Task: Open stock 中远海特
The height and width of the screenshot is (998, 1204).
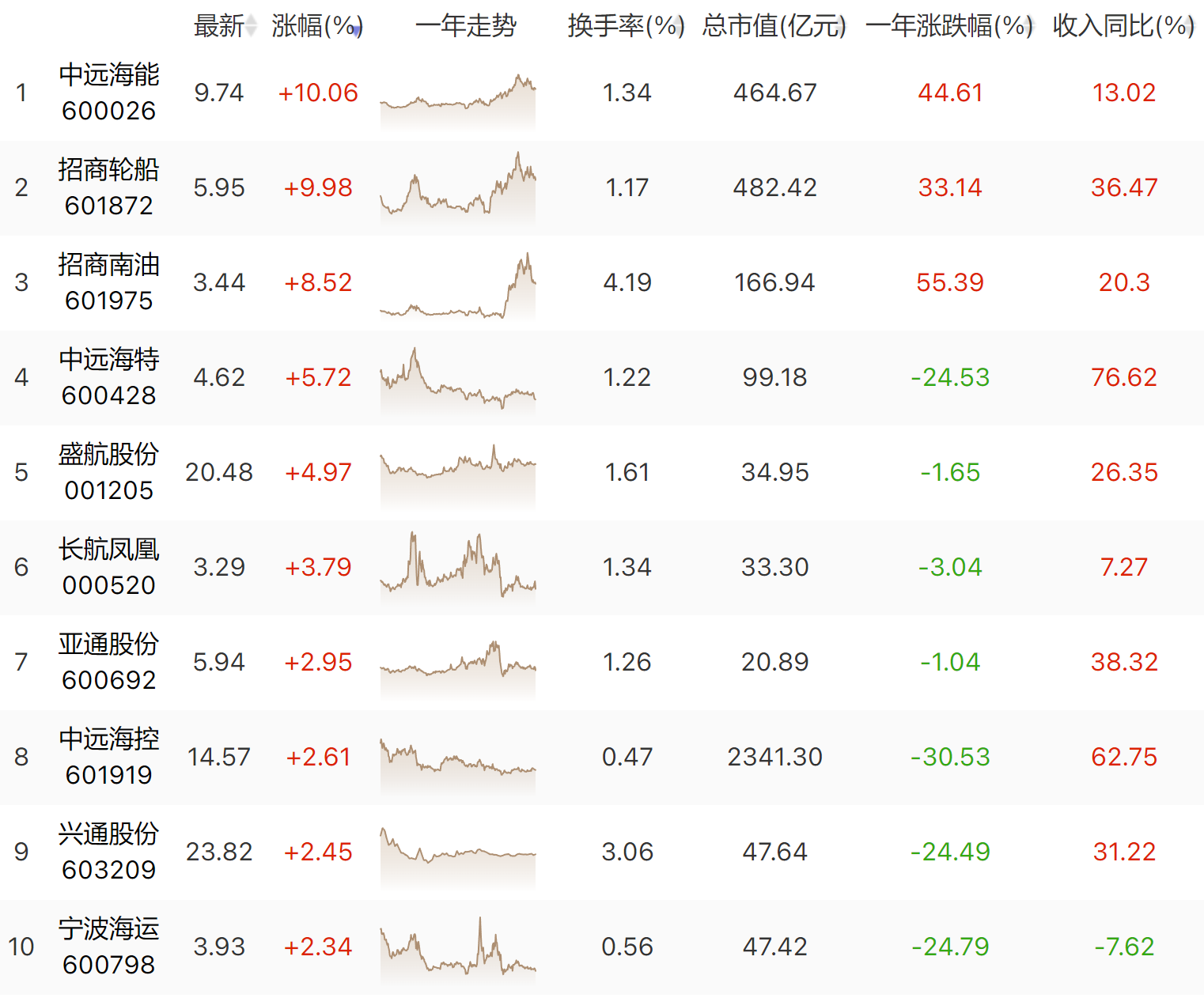Action: click(109, 359)
